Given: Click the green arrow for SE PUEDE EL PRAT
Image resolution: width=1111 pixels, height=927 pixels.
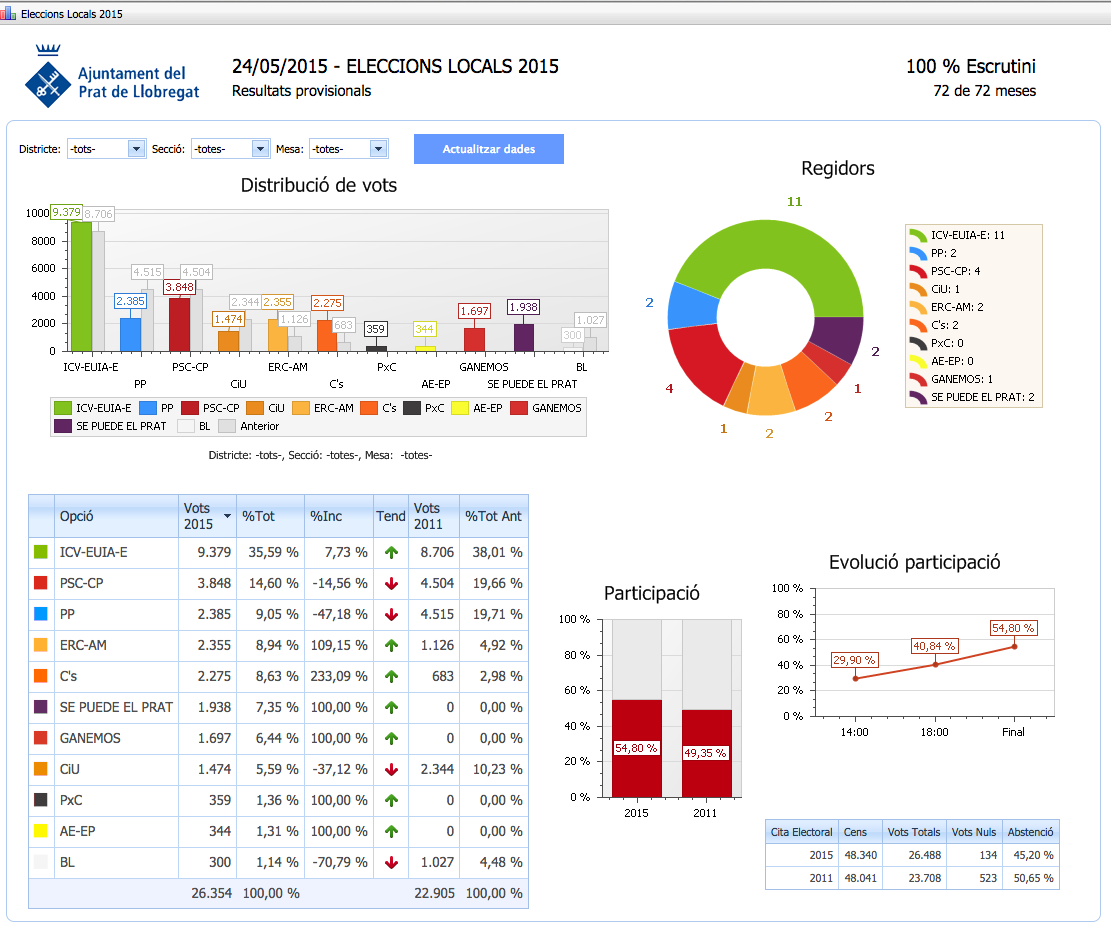Looking at the screenshot, I should point(390,707).
